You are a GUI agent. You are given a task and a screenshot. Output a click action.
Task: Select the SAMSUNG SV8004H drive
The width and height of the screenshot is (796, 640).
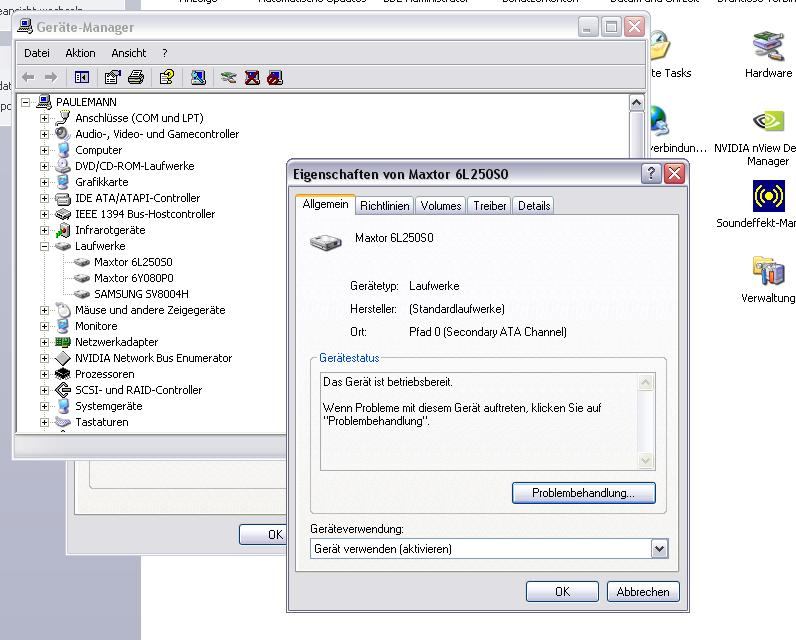141,294
